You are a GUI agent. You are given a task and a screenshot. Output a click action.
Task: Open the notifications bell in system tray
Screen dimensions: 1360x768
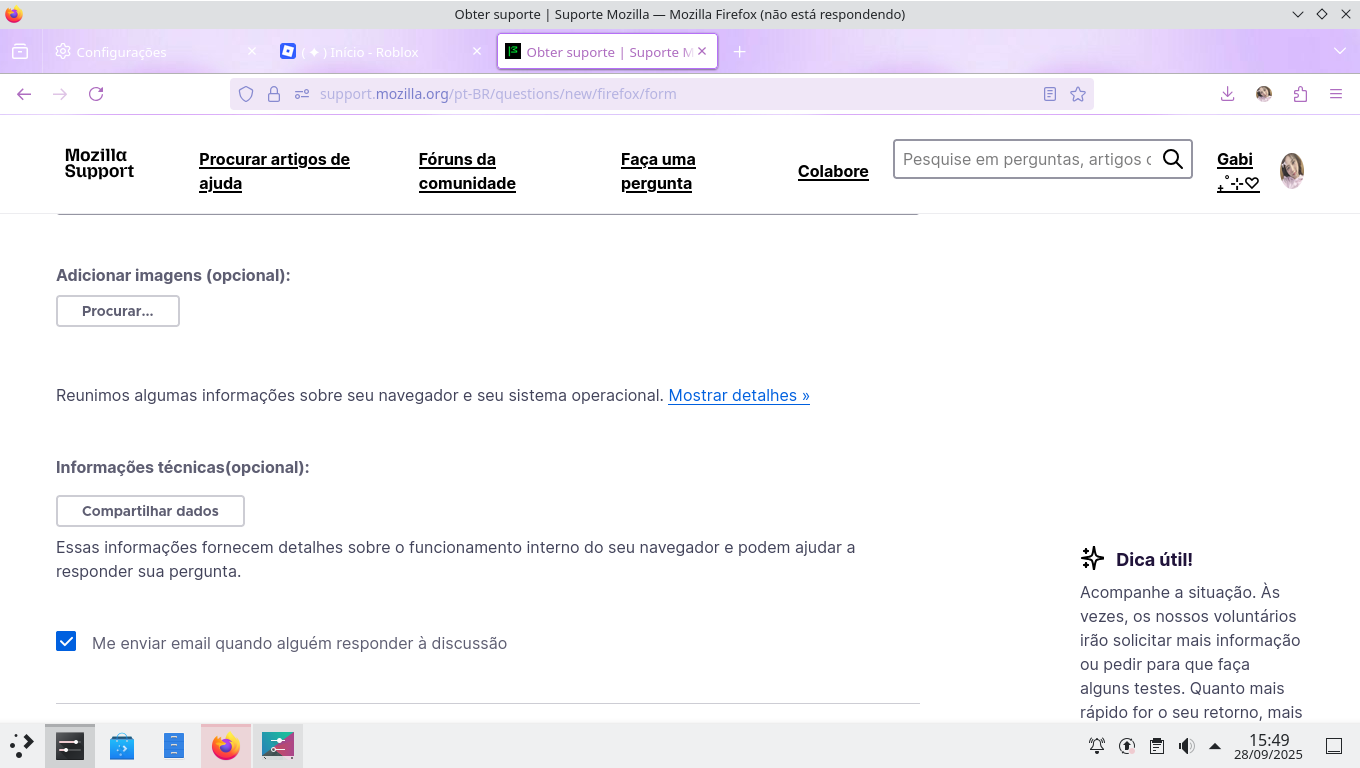coord(1097,746)
